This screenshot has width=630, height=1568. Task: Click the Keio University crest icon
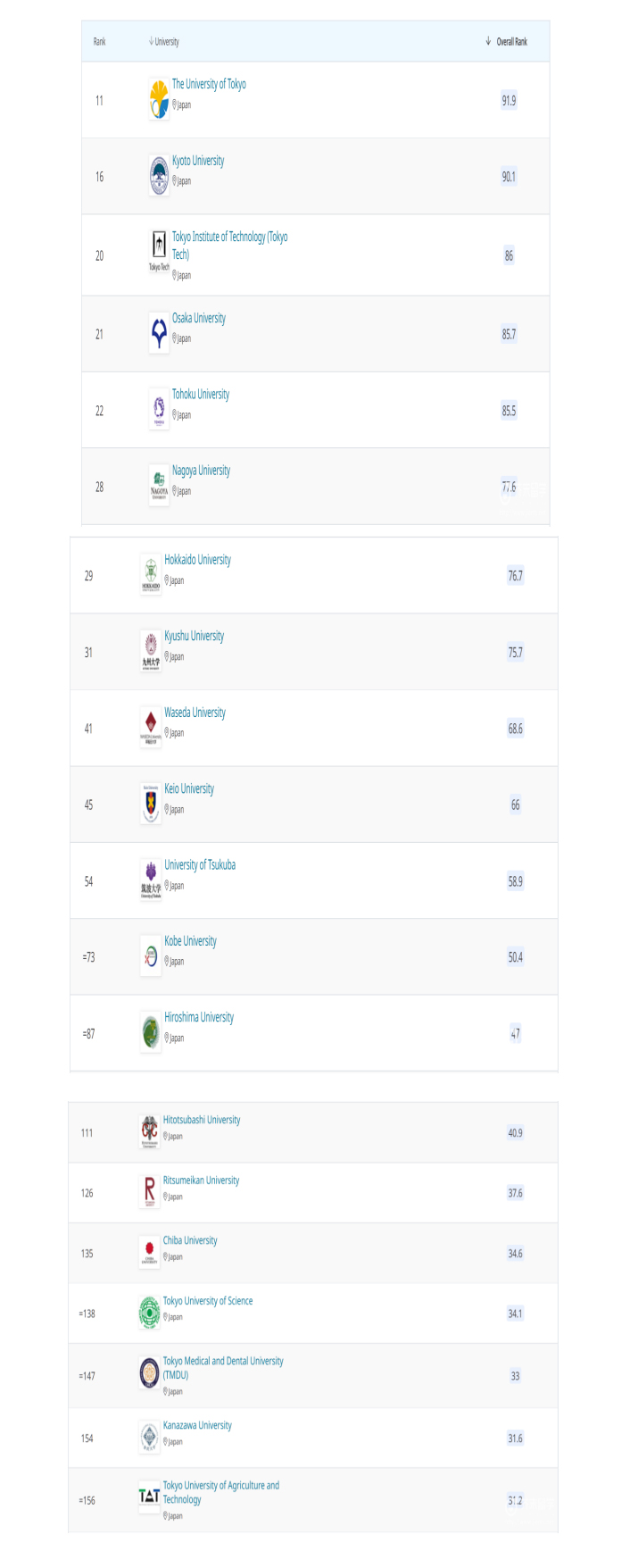point(151,804)
